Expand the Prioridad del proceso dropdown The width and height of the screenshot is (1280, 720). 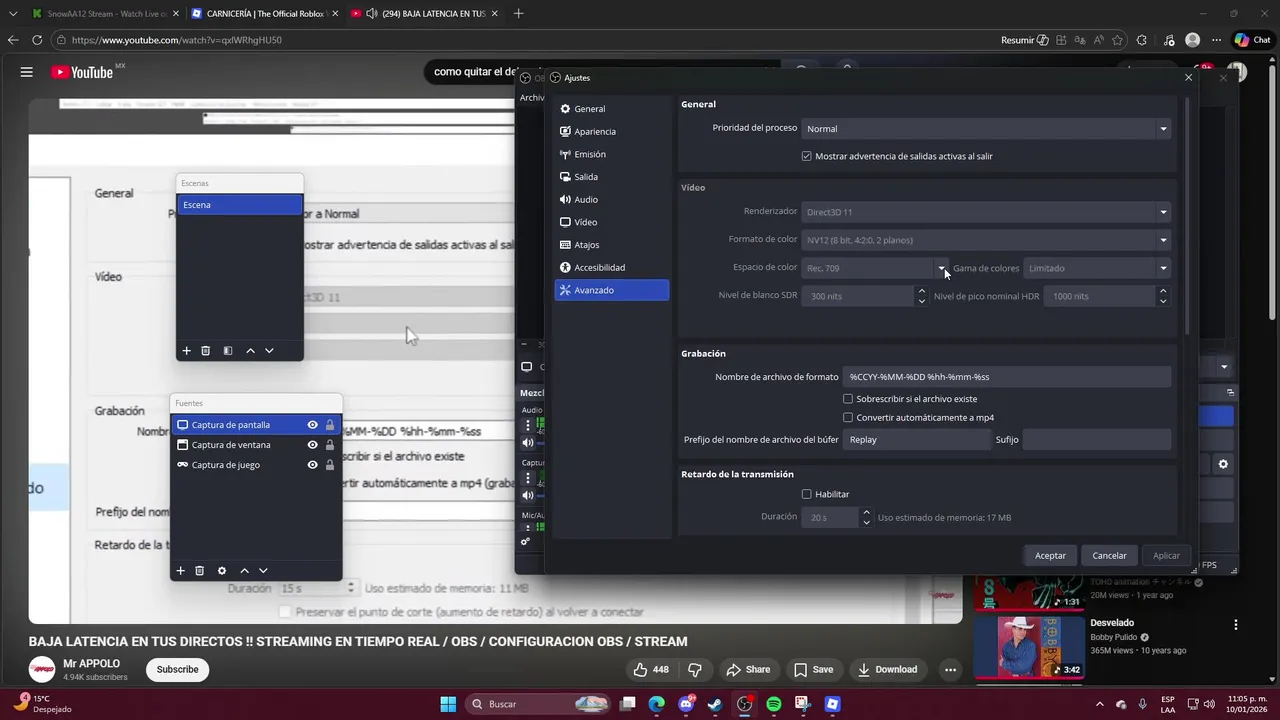(x=986, y=129)
